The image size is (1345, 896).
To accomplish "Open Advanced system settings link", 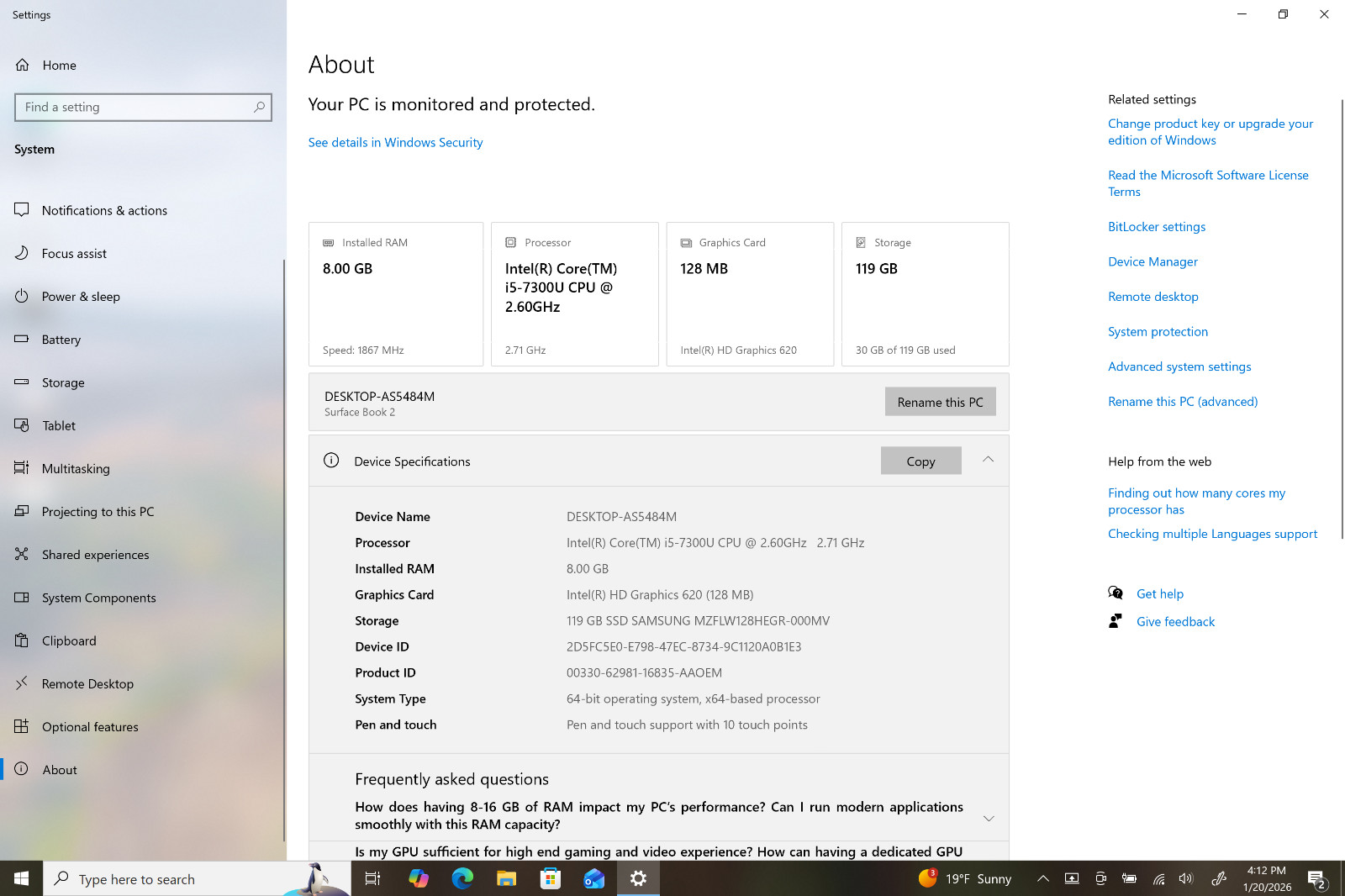I will 1179,366.
